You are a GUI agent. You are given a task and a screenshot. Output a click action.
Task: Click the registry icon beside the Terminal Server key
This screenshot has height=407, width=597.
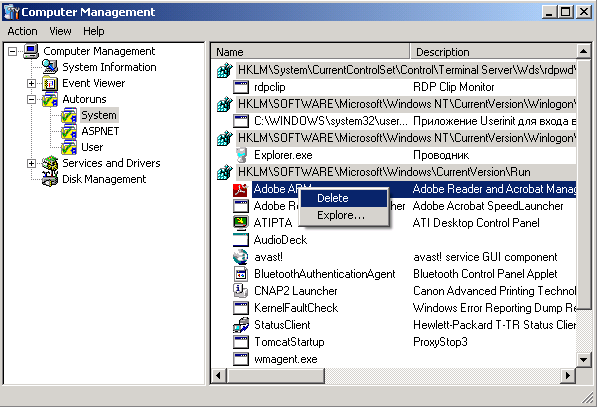pyautogui.click(x=225, y=70)
